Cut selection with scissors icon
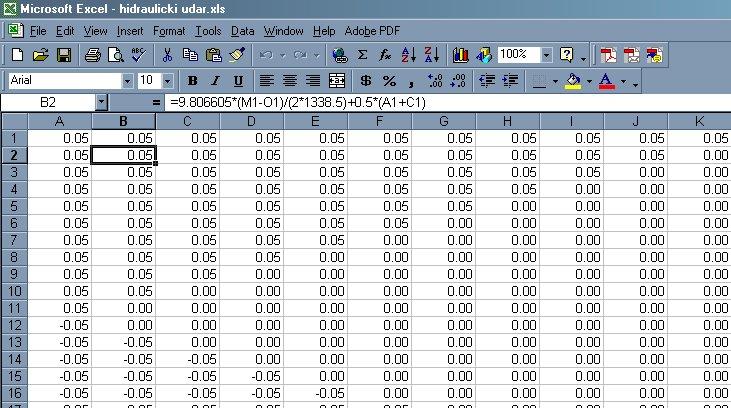Screen dimensions: 731x408 tap(167, 55)
